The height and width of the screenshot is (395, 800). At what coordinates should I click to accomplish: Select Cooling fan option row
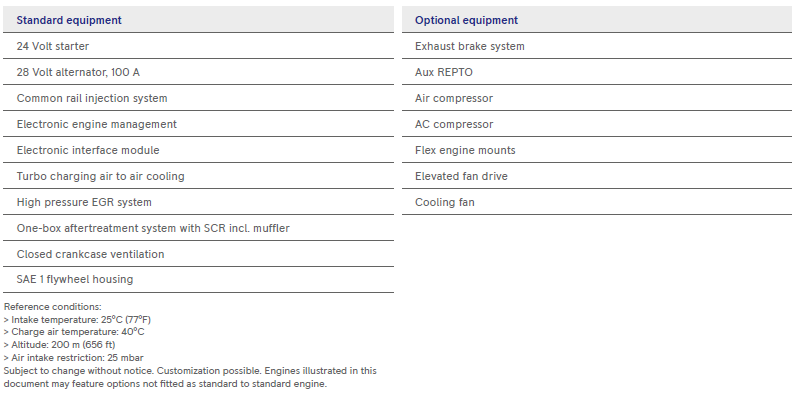(597, 202)
